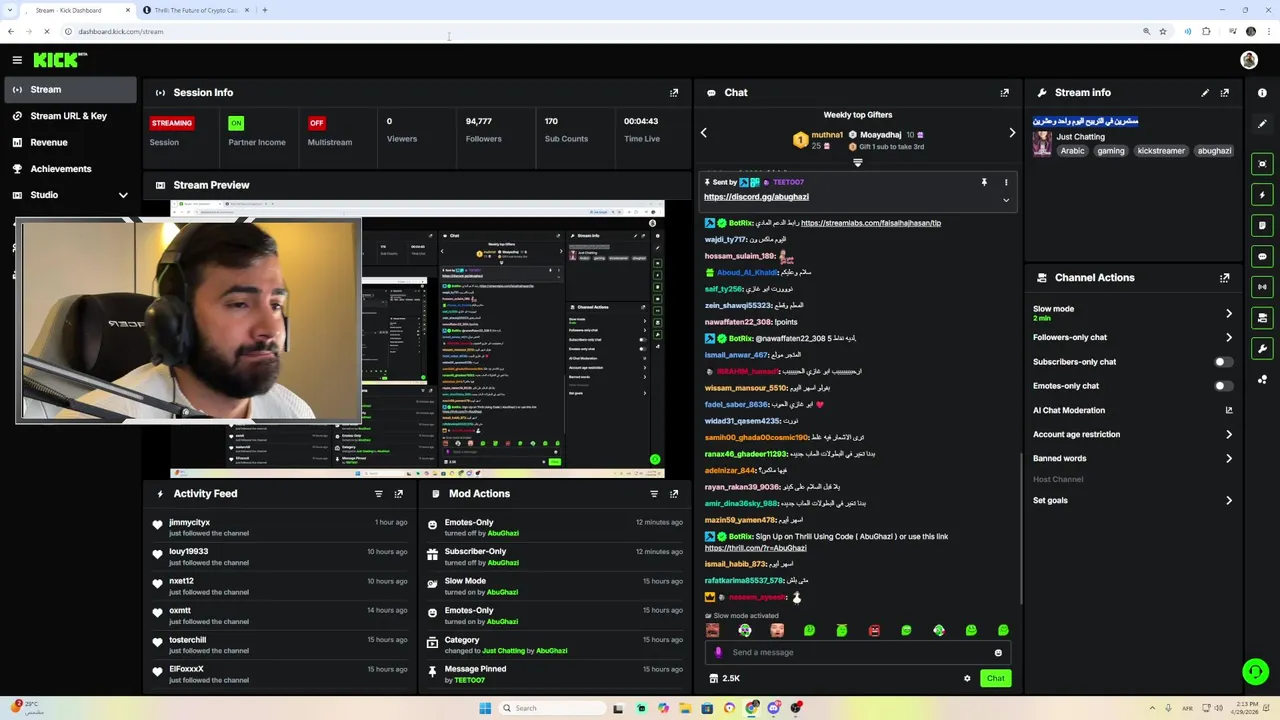Open the thrill.com AbuGhazi link in chat
The height and width of the screenshot is (720, 1280).
755,548
